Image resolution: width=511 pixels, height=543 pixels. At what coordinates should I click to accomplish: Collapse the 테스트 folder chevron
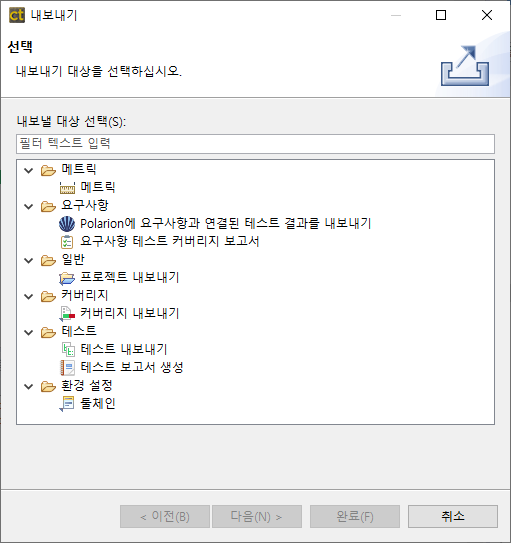(29, 332)
